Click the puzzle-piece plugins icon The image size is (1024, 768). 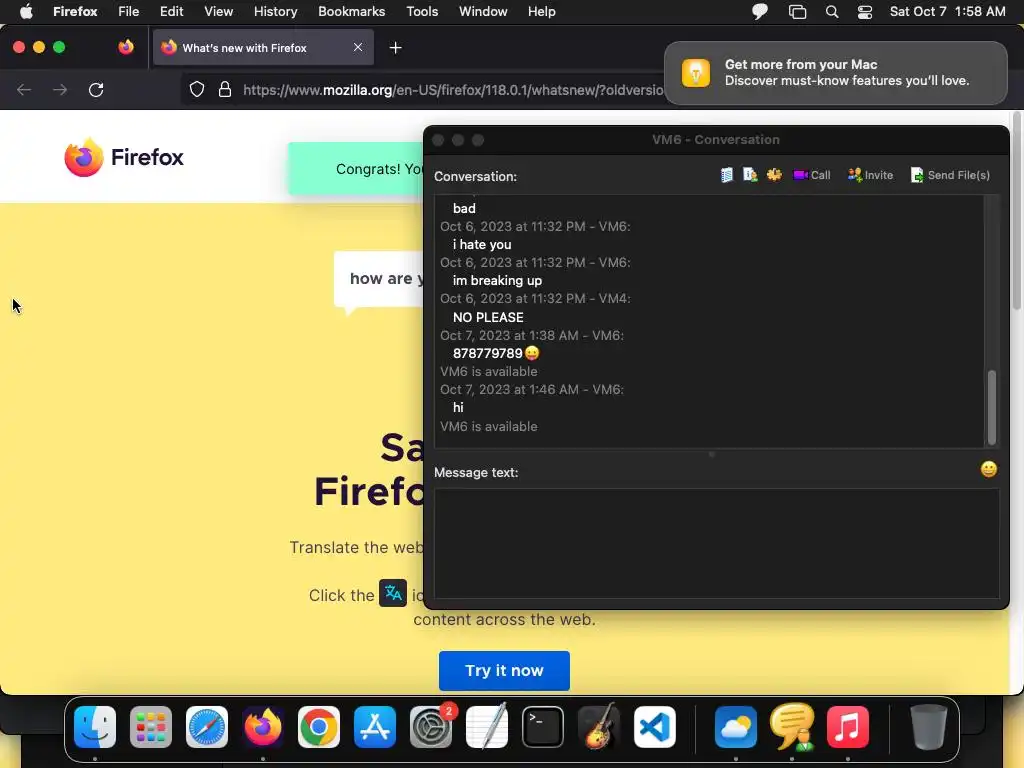[x=774, y=174]
